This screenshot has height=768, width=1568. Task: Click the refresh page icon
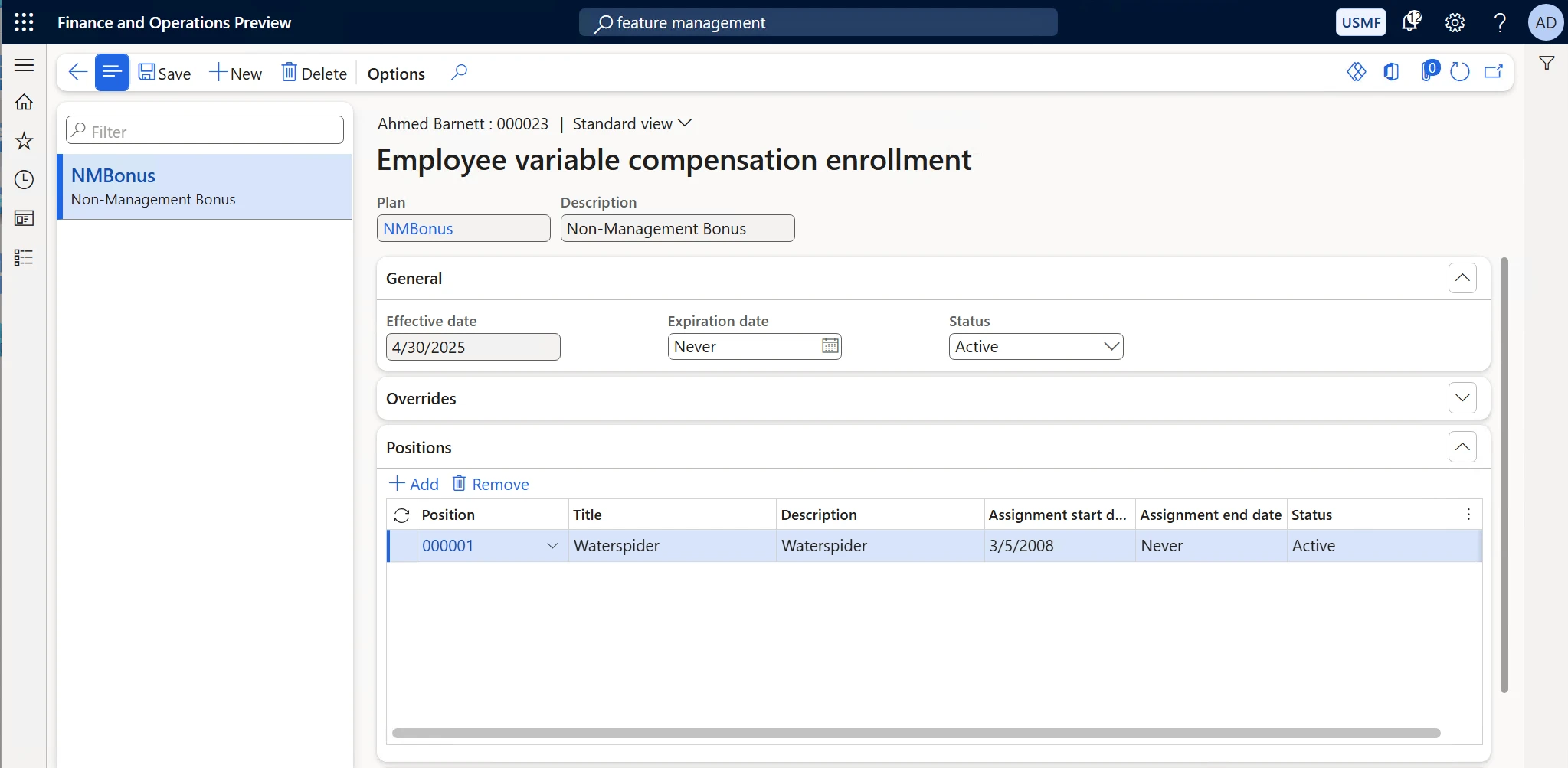[x=1460, y=72]
